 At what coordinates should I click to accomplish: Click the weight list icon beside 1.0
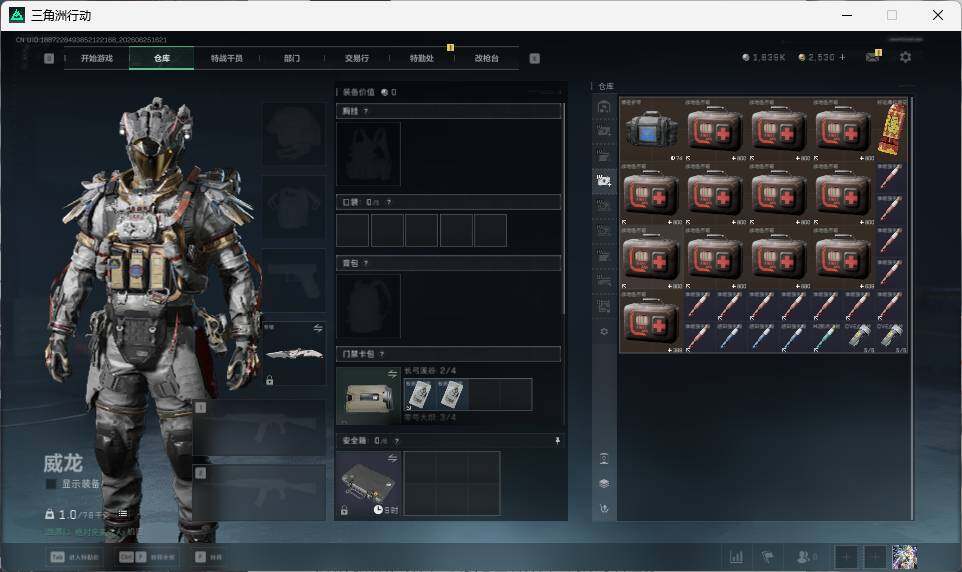(122, 514)
